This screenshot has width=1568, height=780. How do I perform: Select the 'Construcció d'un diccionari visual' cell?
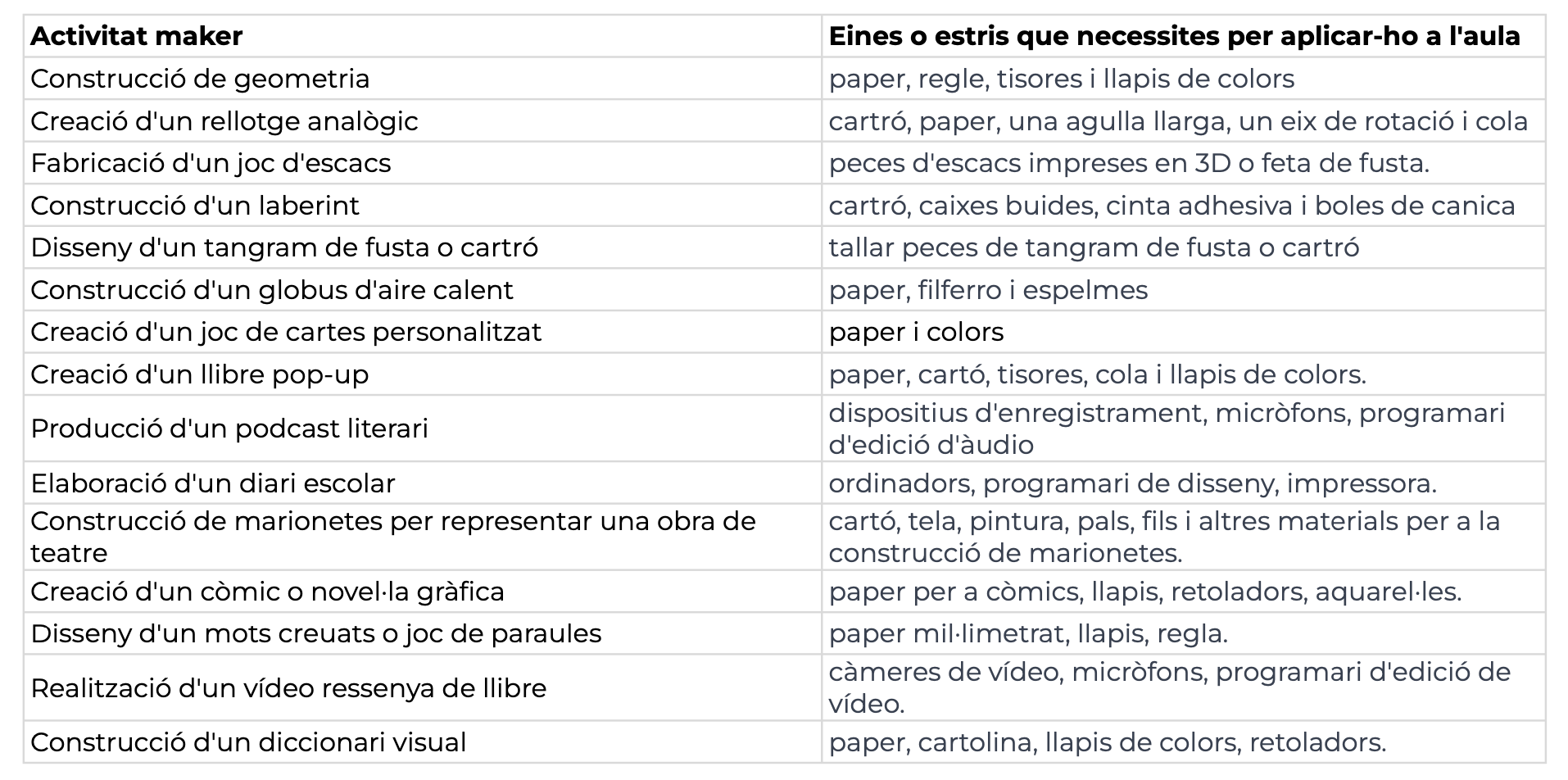pos(248,742)
